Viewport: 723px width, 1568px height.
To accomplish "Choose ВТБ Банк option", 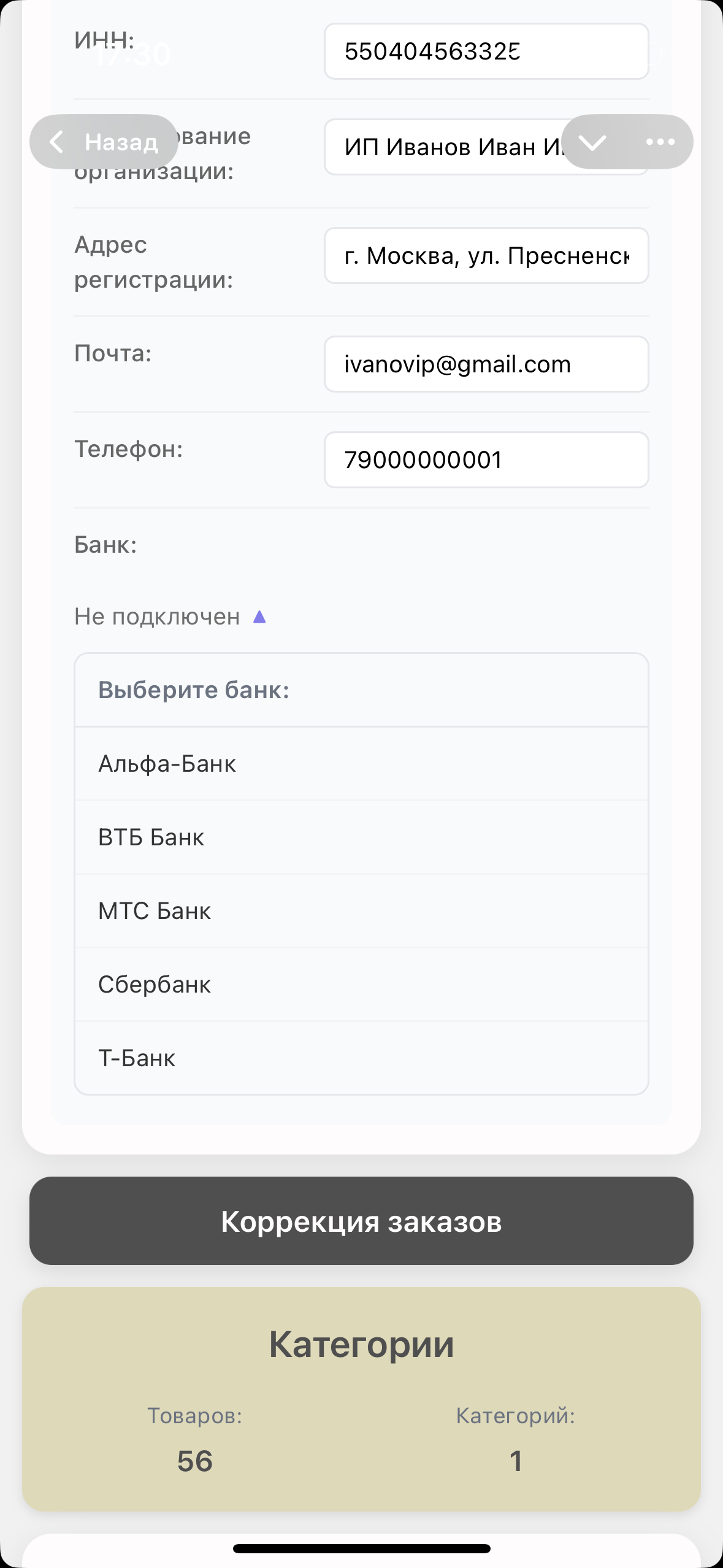I will tap(361, 837).
